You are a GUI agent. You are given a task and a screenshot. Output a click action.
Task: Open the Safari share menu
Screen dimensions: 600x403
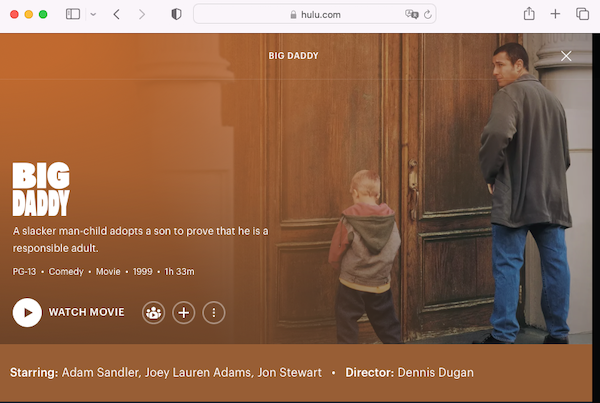[529, 14]
